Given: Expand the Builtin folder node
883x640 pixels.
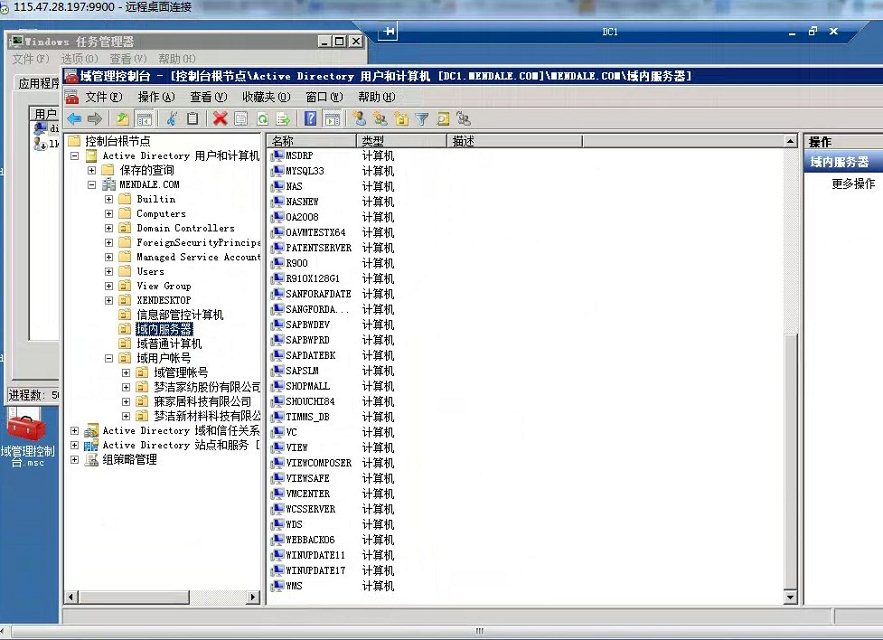Looking at the screenshot, I should click(109, 199).
